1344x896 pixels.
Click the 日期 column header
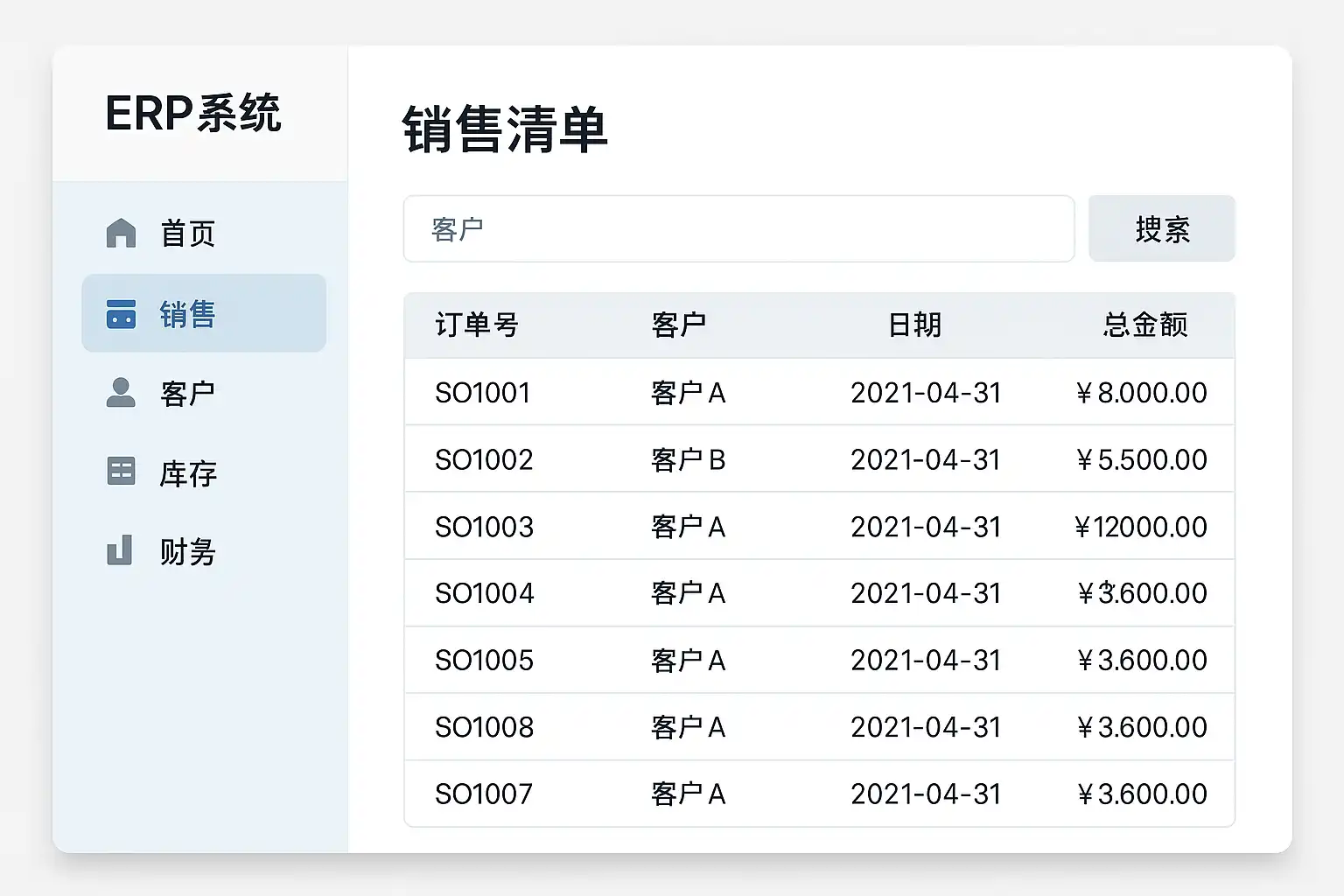click(914, 325)
